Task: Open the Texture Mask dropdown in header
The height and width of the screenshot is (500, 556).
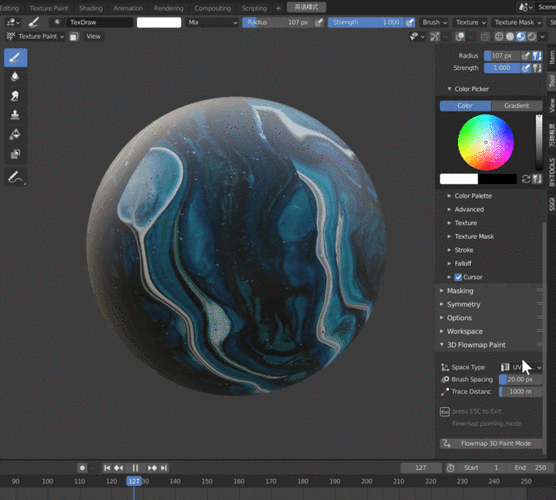Action: coord(517,22)
